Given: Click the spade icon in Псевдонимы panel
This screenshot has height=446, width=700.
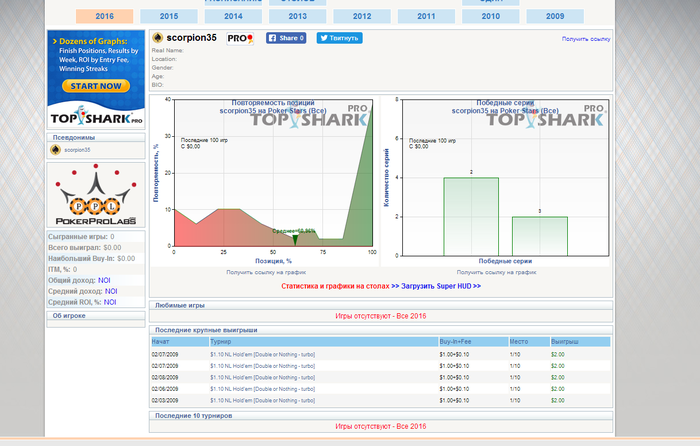Looking at the screenshot, I should [x=55, y=150].
